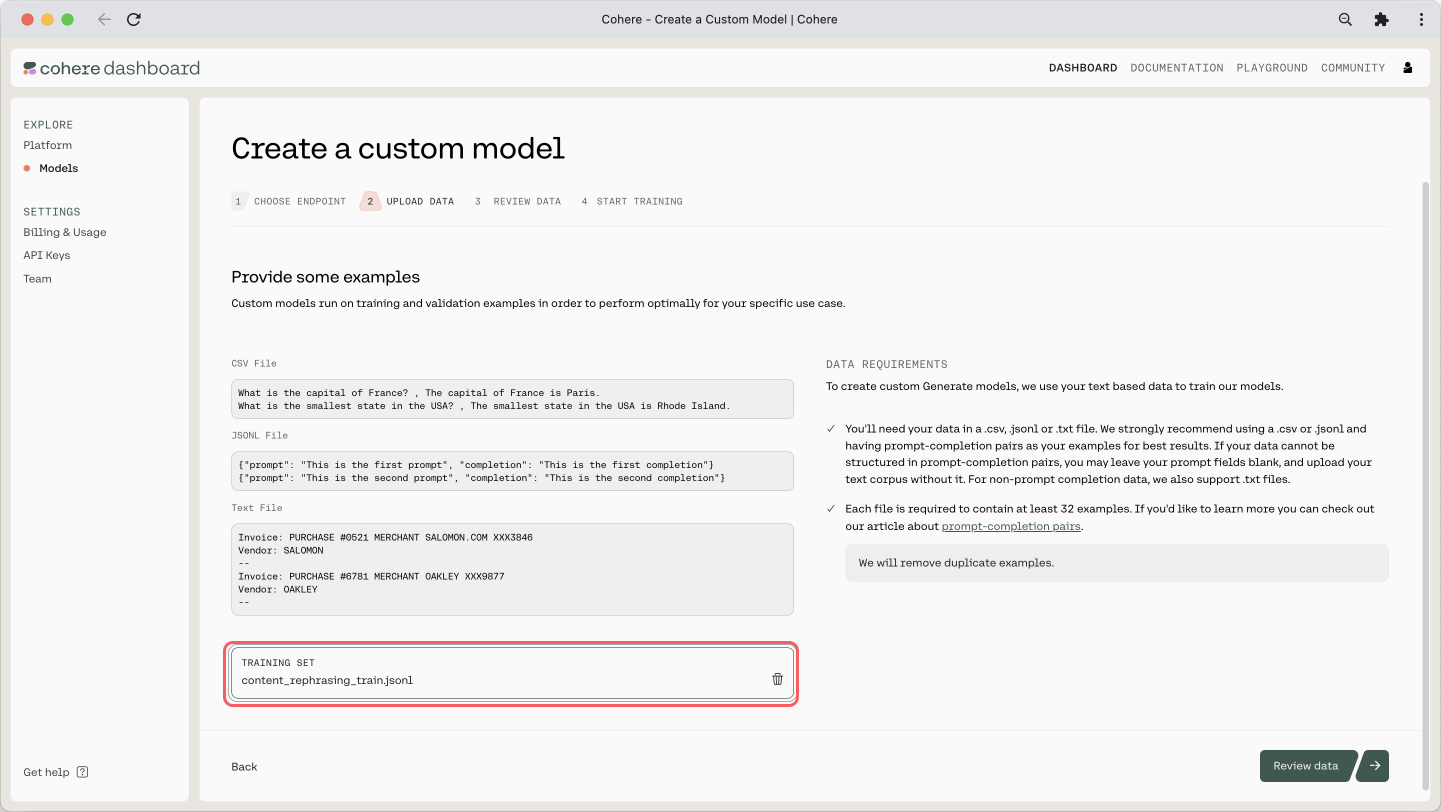Open Playground in top navigation
This screenshot has height=812, width=1441.
1271,68
